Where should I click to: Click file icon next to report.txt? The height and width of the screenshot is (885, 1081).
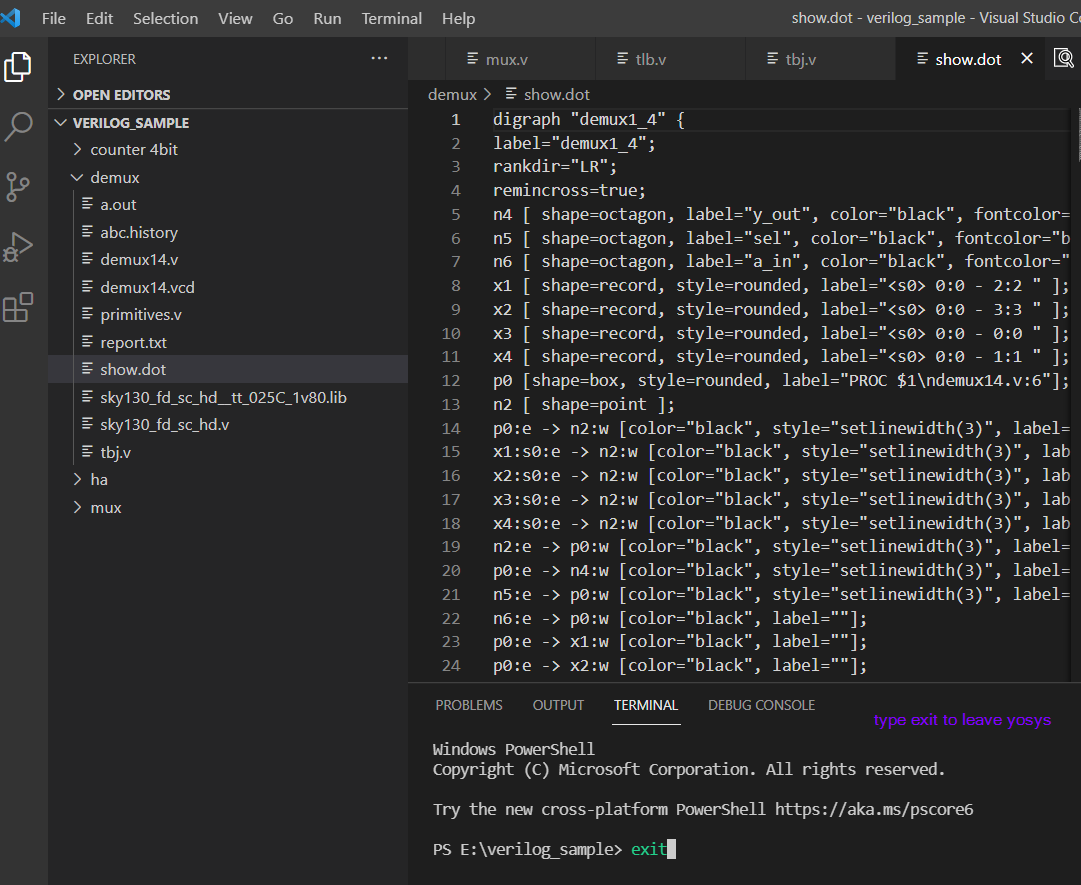tap(88, 342)
